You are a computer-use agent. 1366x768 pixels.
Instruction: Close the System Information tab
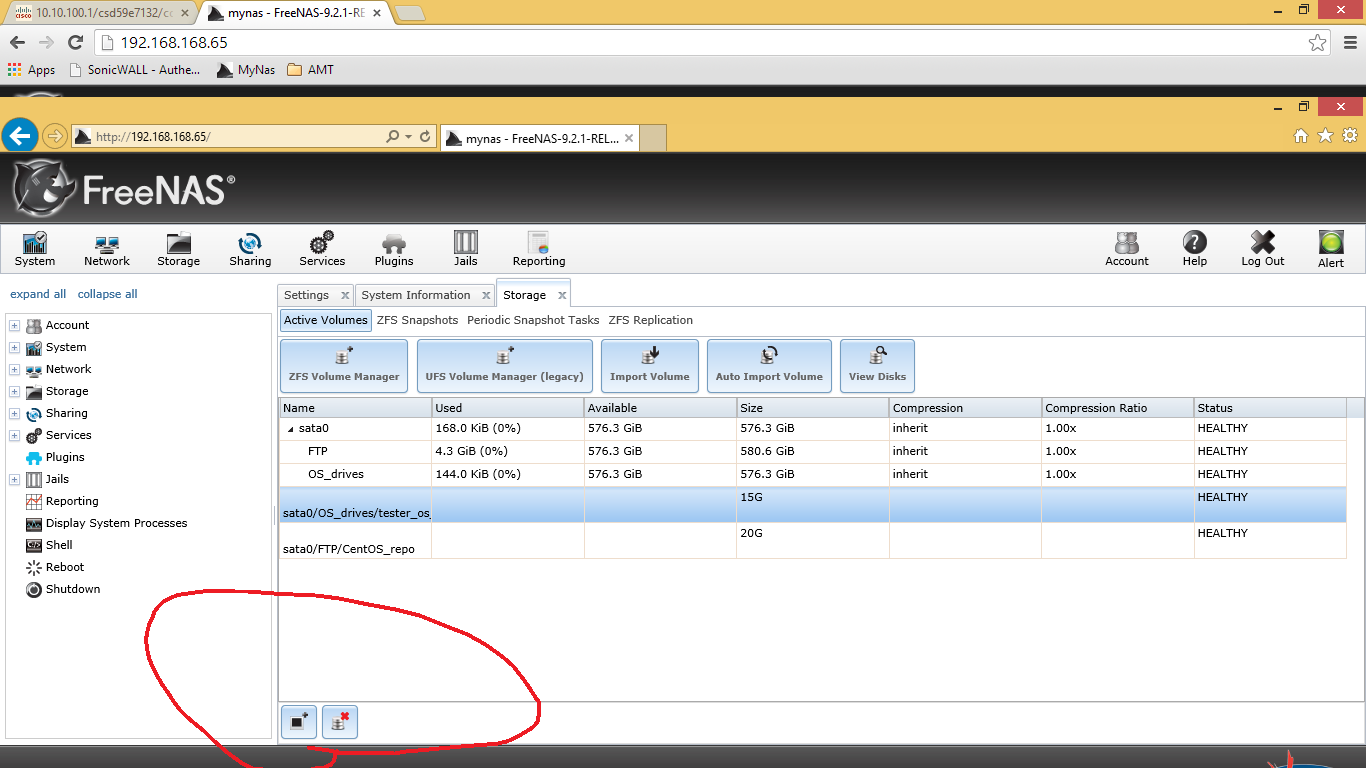pyautogui.click(x=486, y=296)
